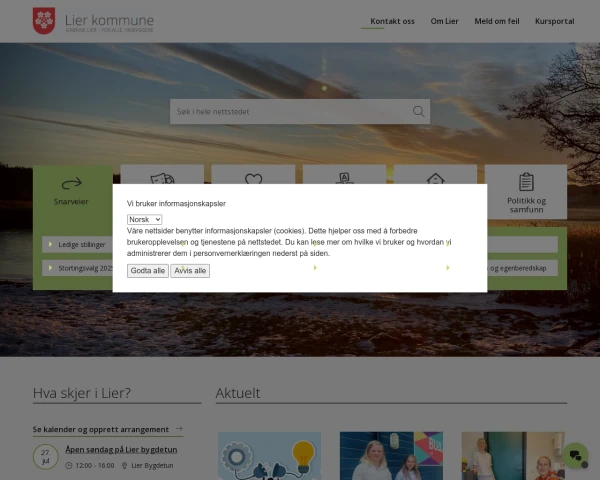Click the Hva skjer i Lier? heading
This screenshot has width=600, height=480.
[82, 393]
